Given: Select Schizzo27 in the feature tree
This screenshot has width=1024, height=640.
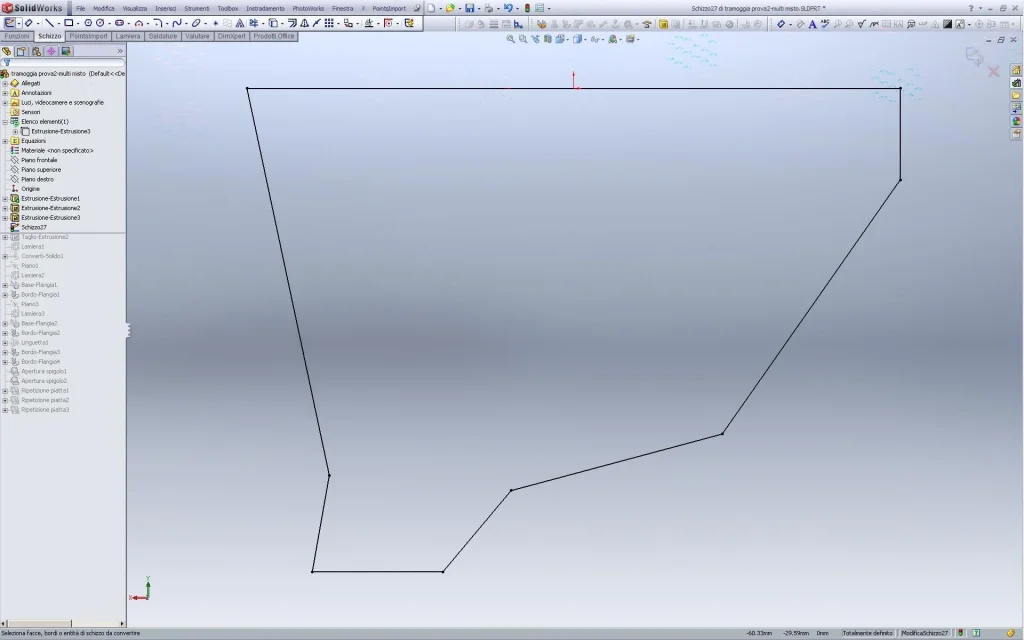Looking at the screenshot, I should (34, 227).
